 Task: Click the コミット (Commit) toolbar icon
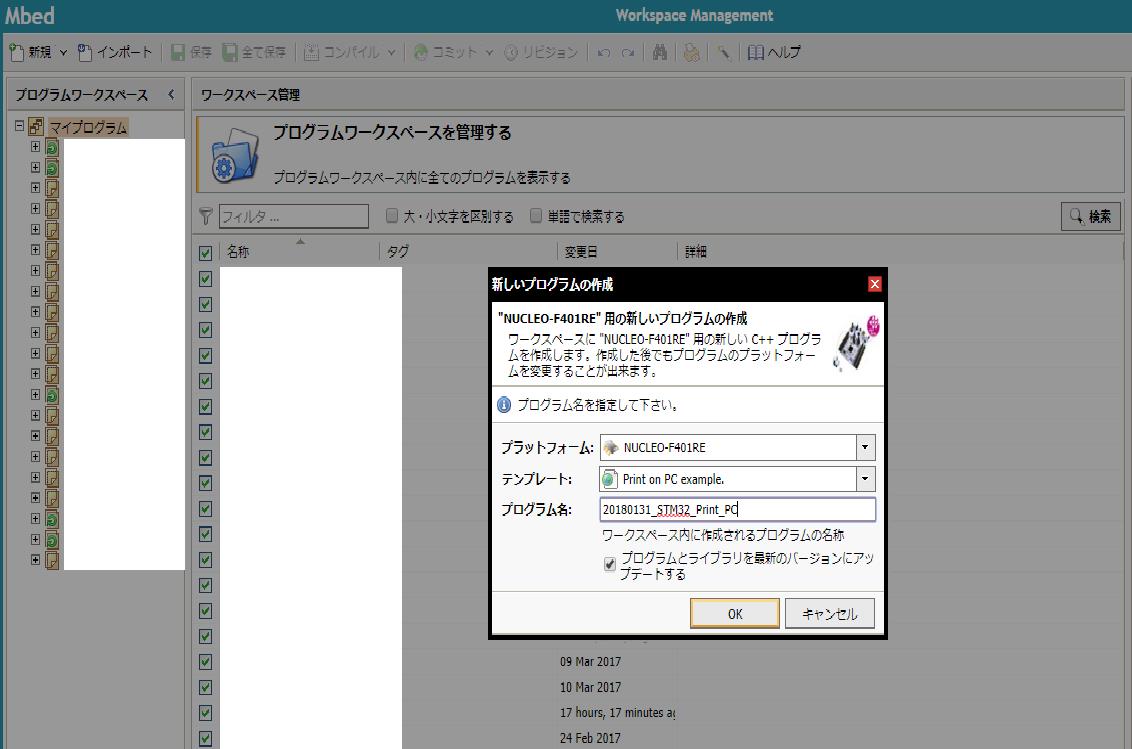pos(420,52)
